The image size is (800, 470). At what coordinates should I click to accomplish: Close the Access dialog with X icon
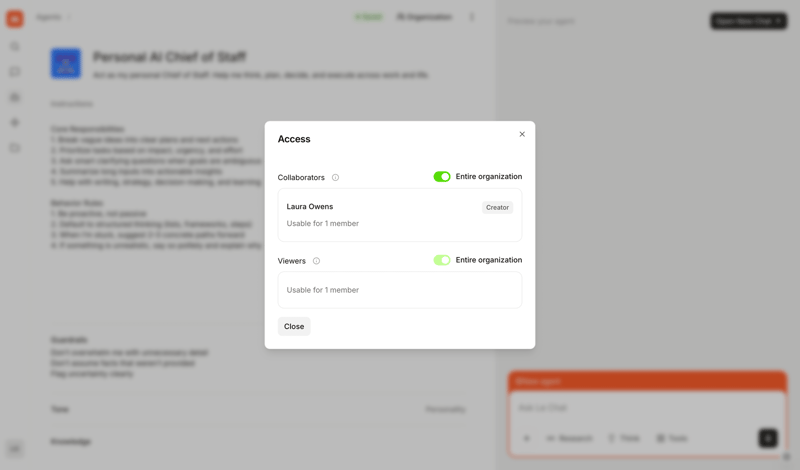tap(522, 134)
